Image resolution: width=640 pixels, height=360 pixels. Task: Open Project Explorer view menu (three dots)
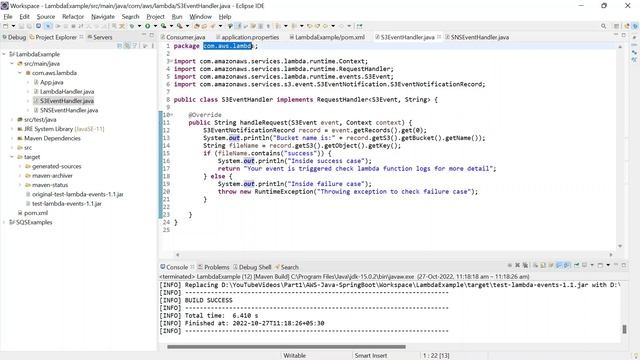tap(153, 46)
